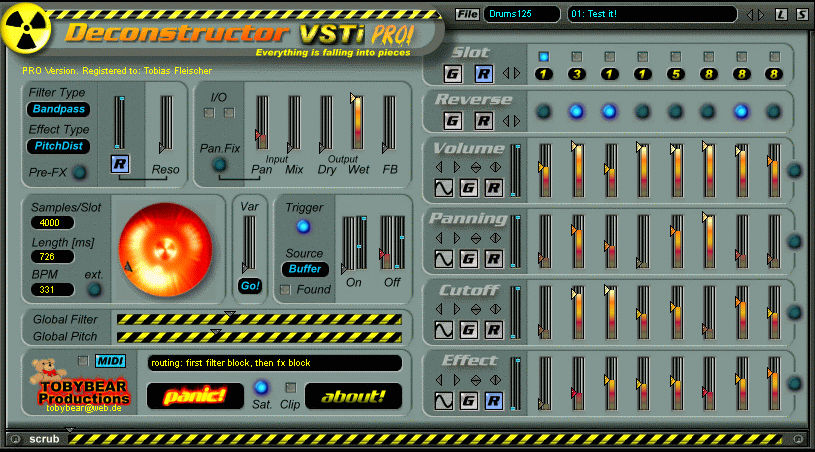Image resolution: width=815 pixels, height=452 pixels.
Task: Click the L load button at top right
Action: [x=781, y=15]
